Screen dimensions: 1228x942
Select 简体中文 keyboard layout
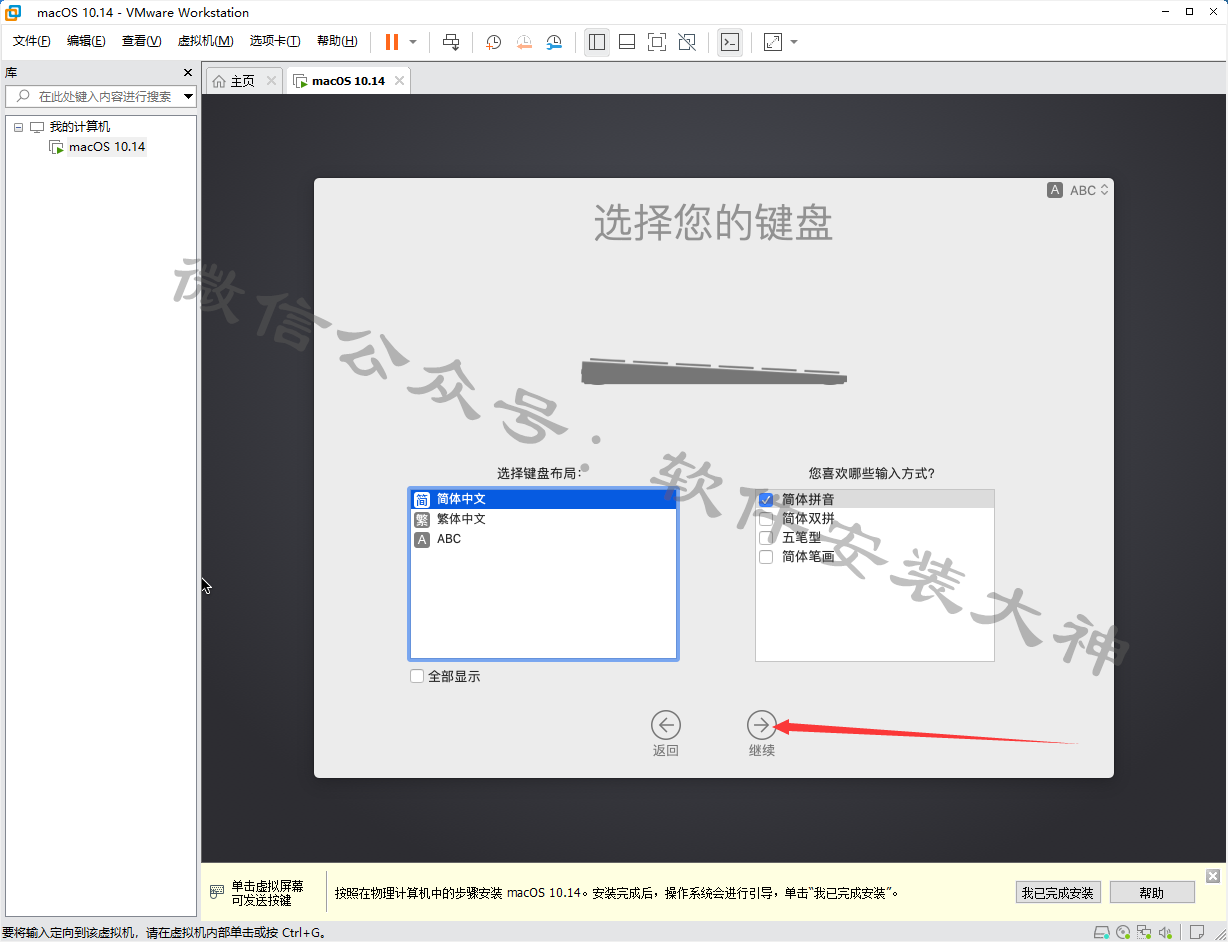[x=543, y=499]
